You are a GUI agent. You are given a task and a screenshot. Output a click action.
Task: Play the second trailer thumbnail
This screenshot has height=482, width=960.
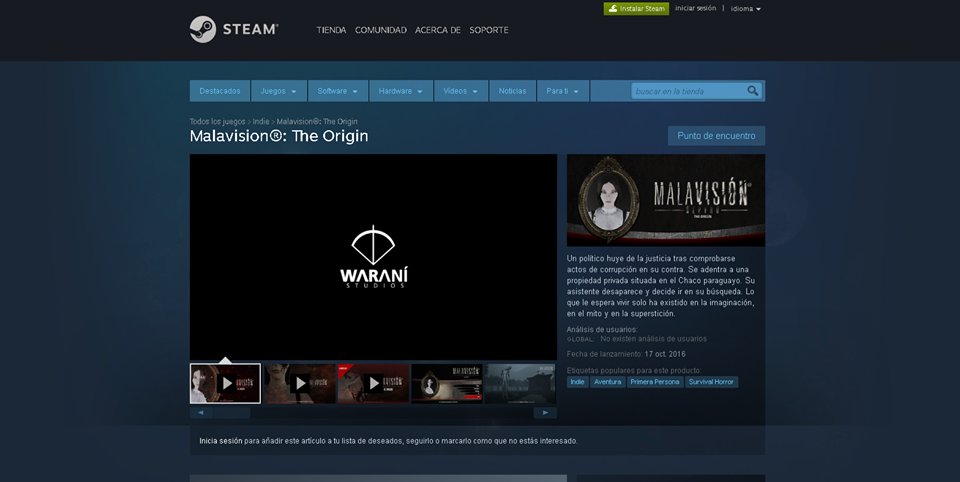tap(299, 383)
